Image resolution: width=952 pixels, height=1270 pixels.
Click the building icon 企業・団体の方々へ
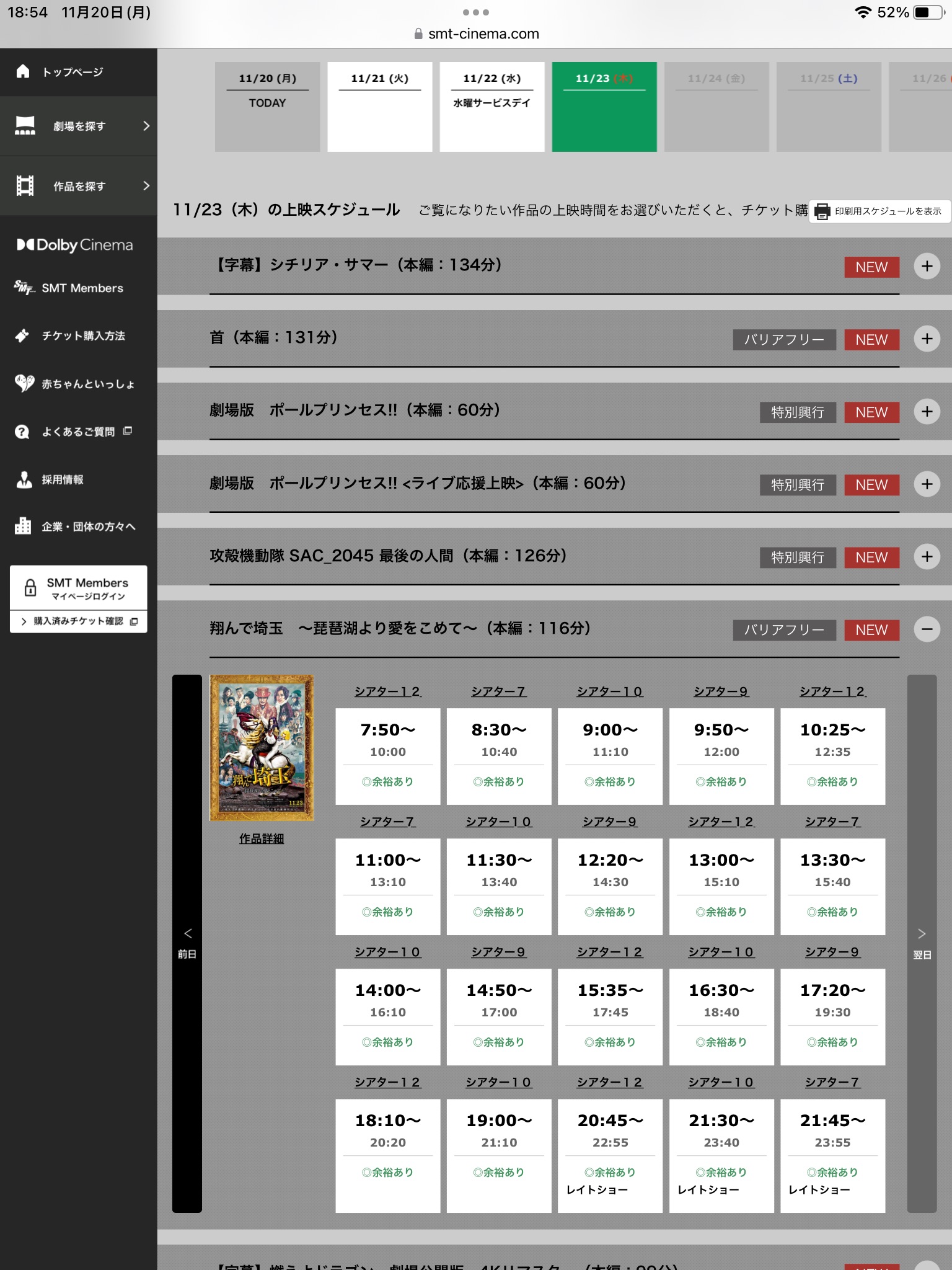pos(23,526)
